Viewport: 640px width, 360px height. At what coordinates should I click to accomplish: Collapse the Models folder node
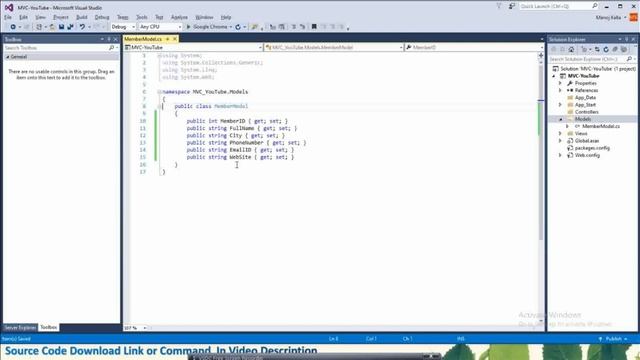tap(560, 119)
